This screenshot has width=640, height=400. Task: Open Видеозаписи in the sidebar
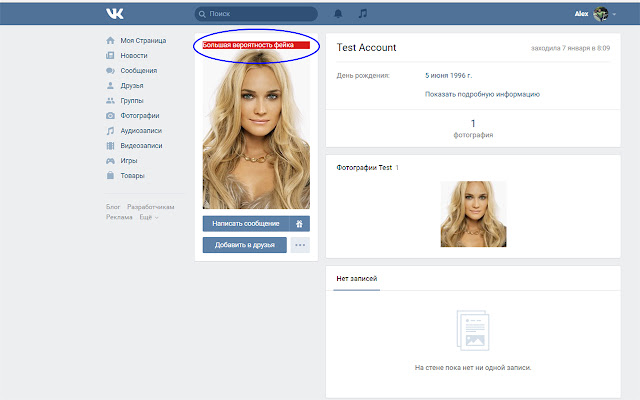click(141, 146)
